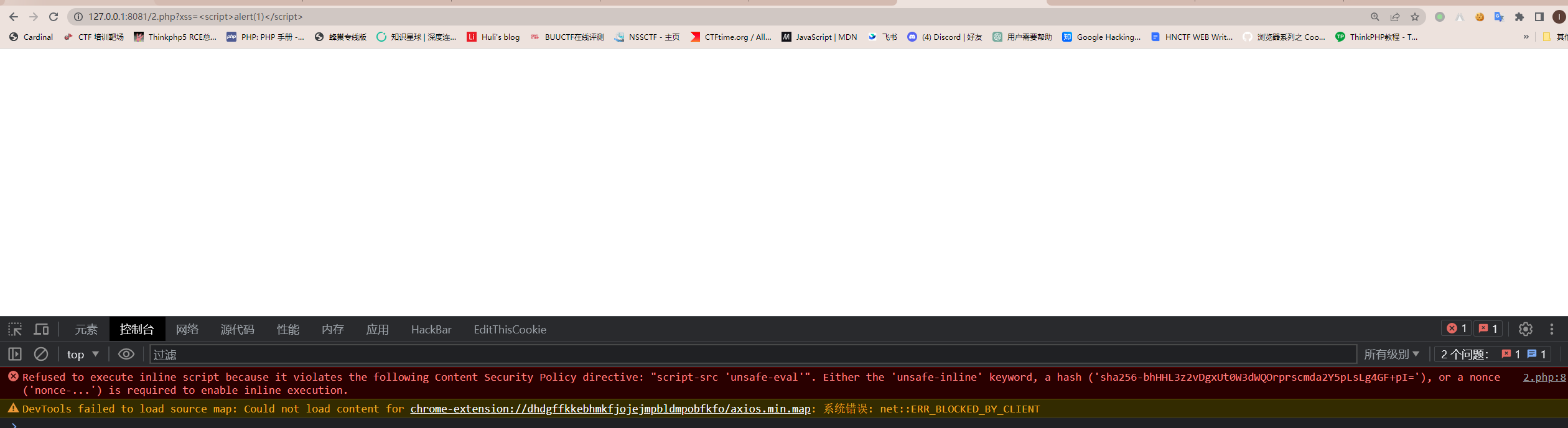The height and width of the screenshot is (428, 1568).
Task: Open the Cardinal bookmark
Action: click(x=31, y=37)
